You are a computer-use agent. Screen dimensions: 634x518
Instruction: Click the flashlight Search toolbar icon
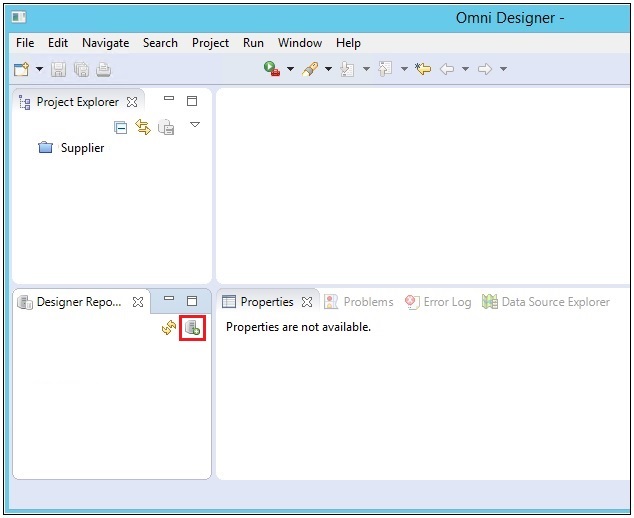coord(310,69)
